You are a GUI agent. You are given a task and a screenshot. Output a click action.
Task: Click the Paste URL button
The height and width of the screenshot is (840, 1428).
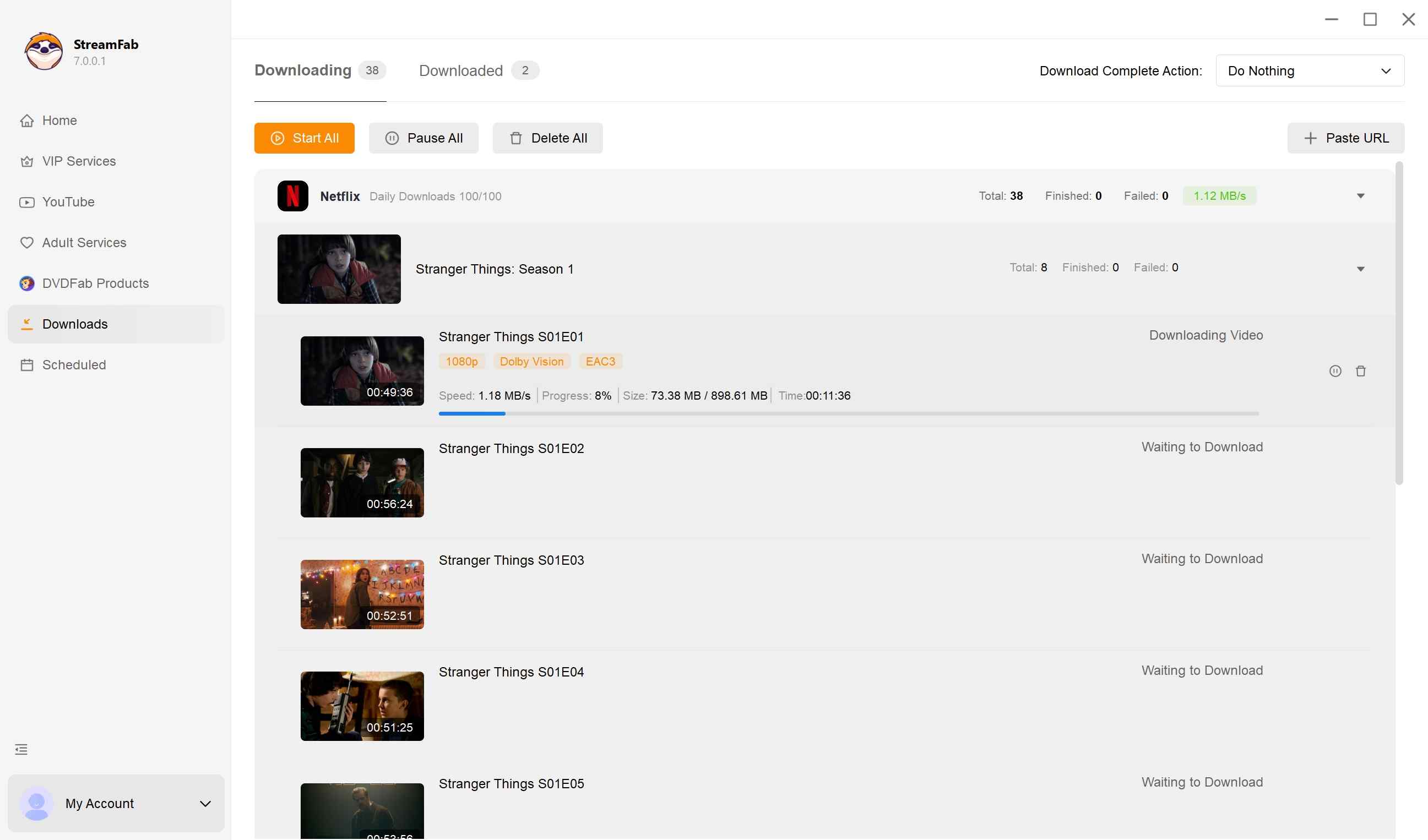click(x=1345, y=138)
